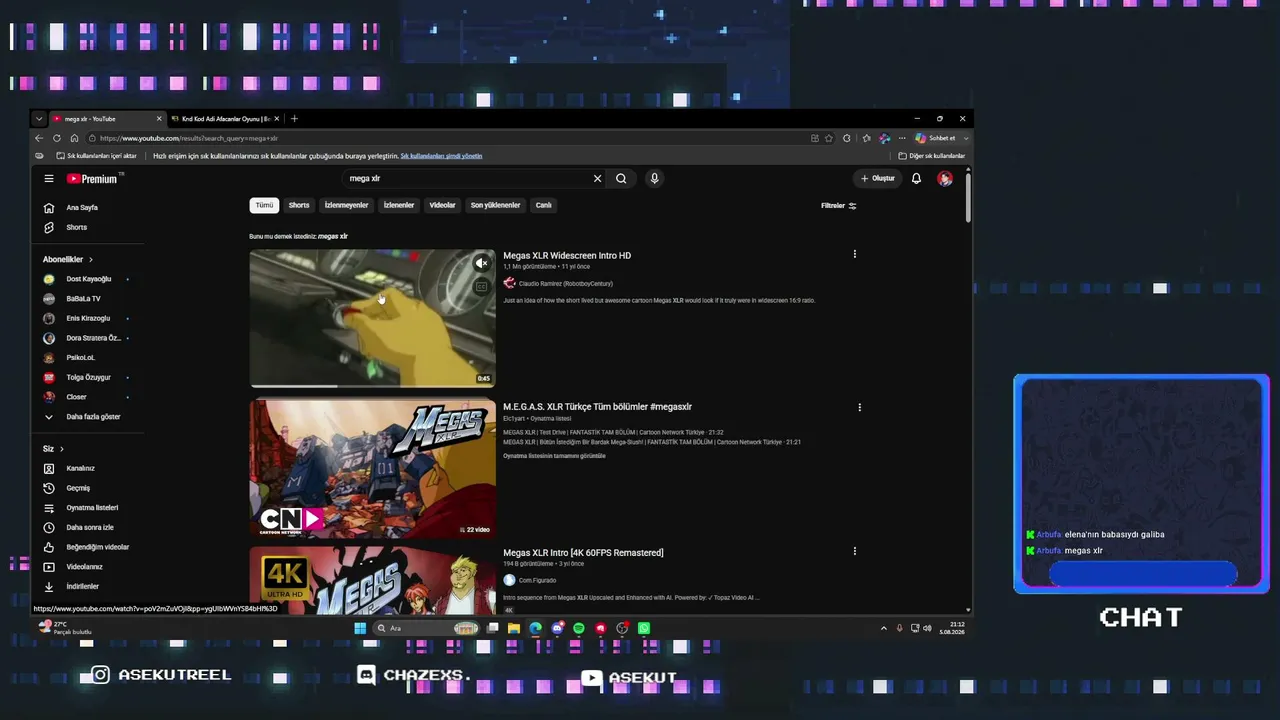
Task: Click the magnifier search button
Action: click(x=621, y=179)
